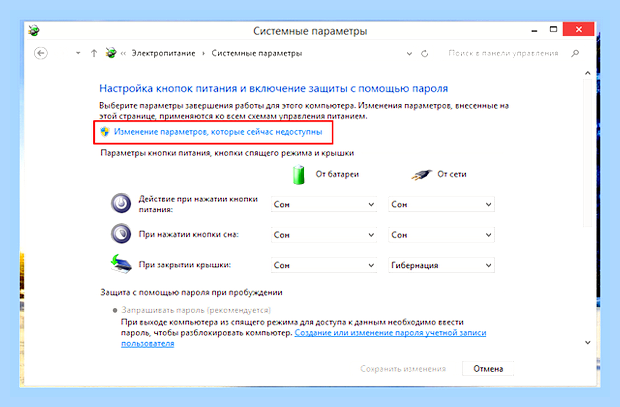Viewport: 620px width, 407px height.
Task: Click the Системные параметры breadcrumb
Action: click(x=257, y=53)
